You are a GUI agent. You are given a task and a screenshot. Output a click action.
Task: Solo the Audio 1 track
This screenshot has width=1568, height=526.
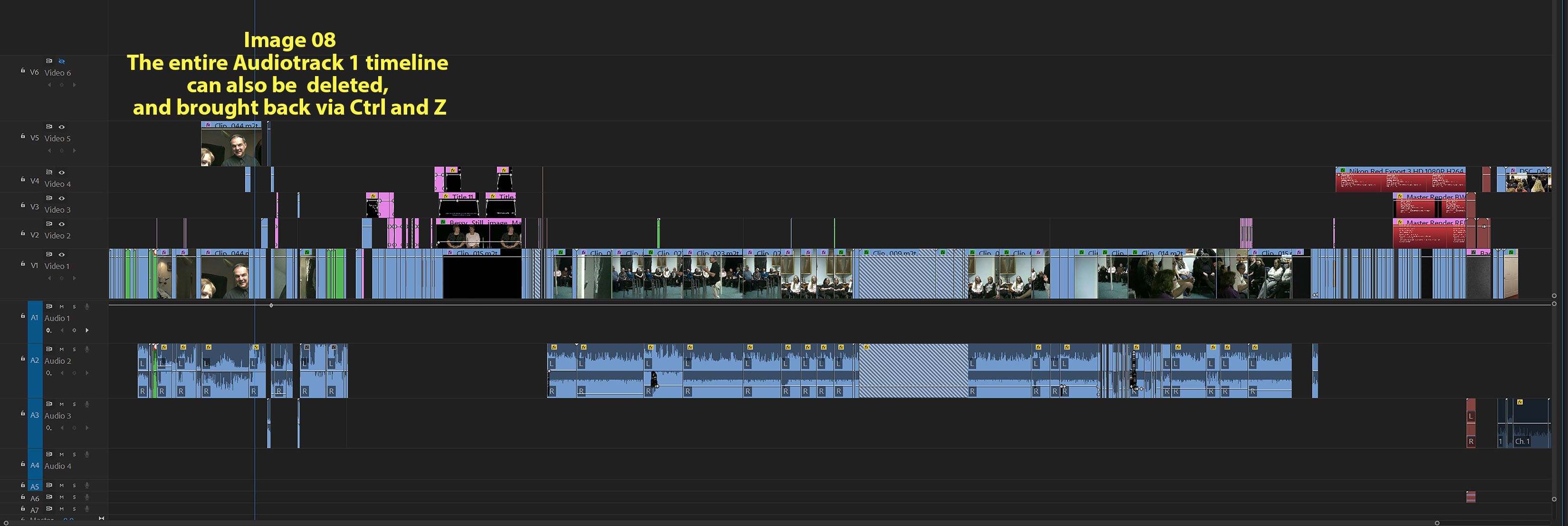(x=74, y=307)
